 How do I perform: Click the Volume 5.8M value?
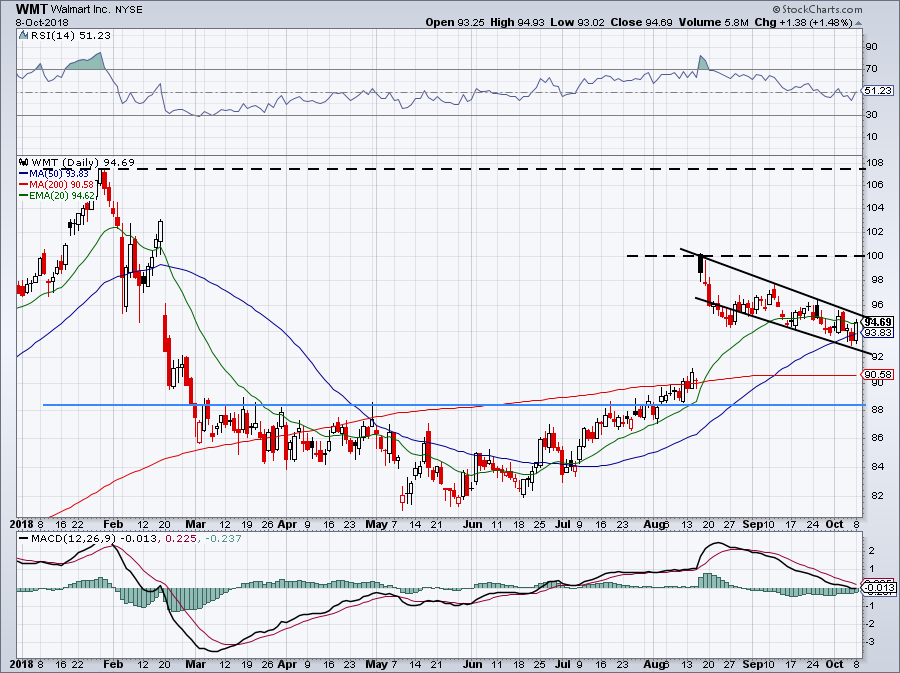(x=713, y=22)
